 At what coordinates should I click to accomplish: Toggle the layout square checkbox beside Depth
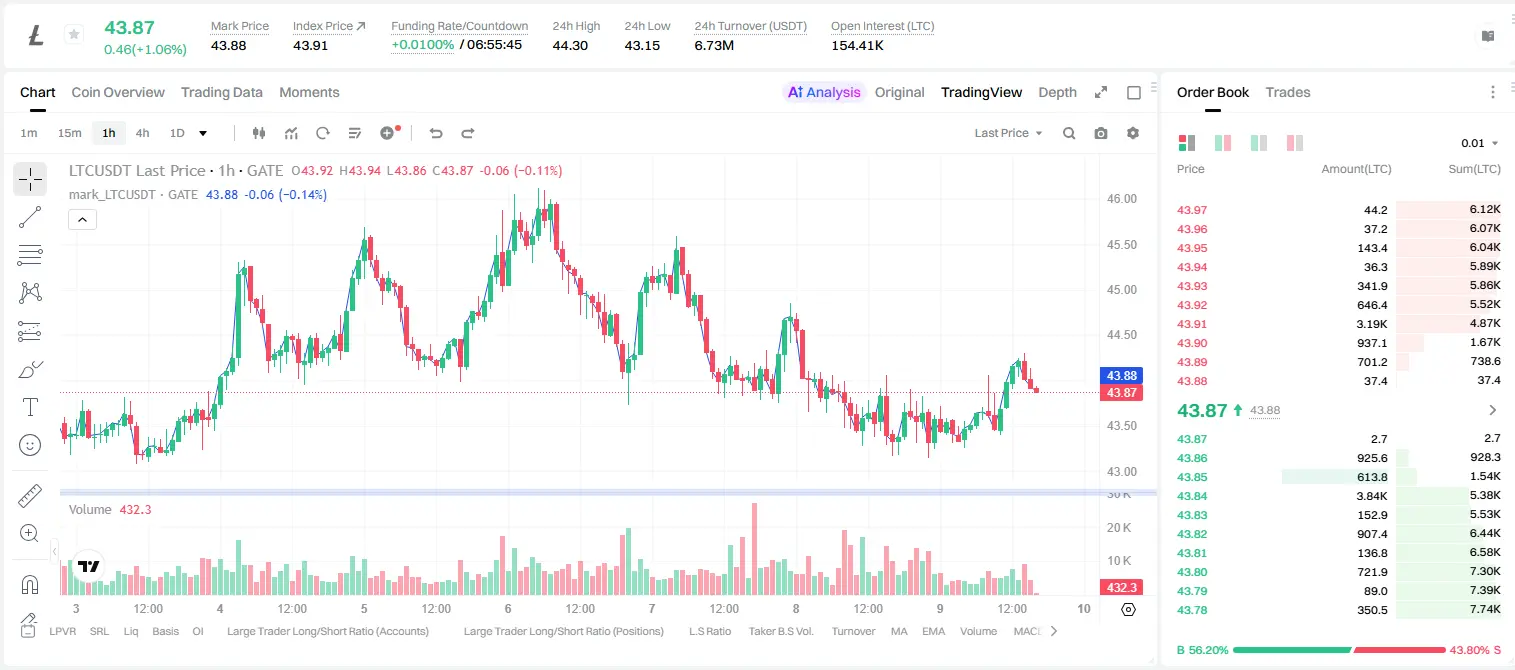(1134, 93)
